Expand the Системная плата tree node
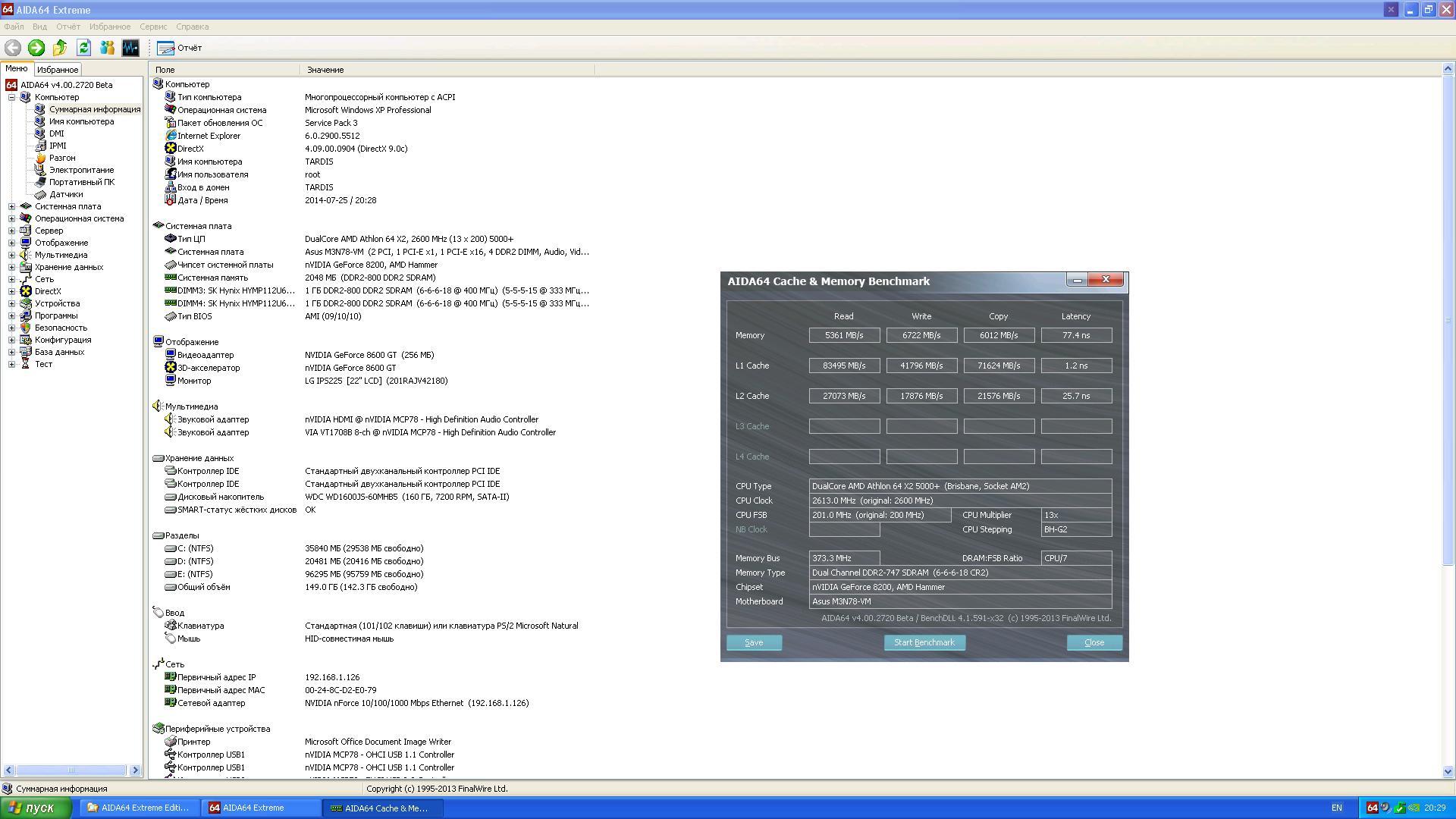This screenshot has height=819, width=1456. pyautogui.click(x=11, y=206)
